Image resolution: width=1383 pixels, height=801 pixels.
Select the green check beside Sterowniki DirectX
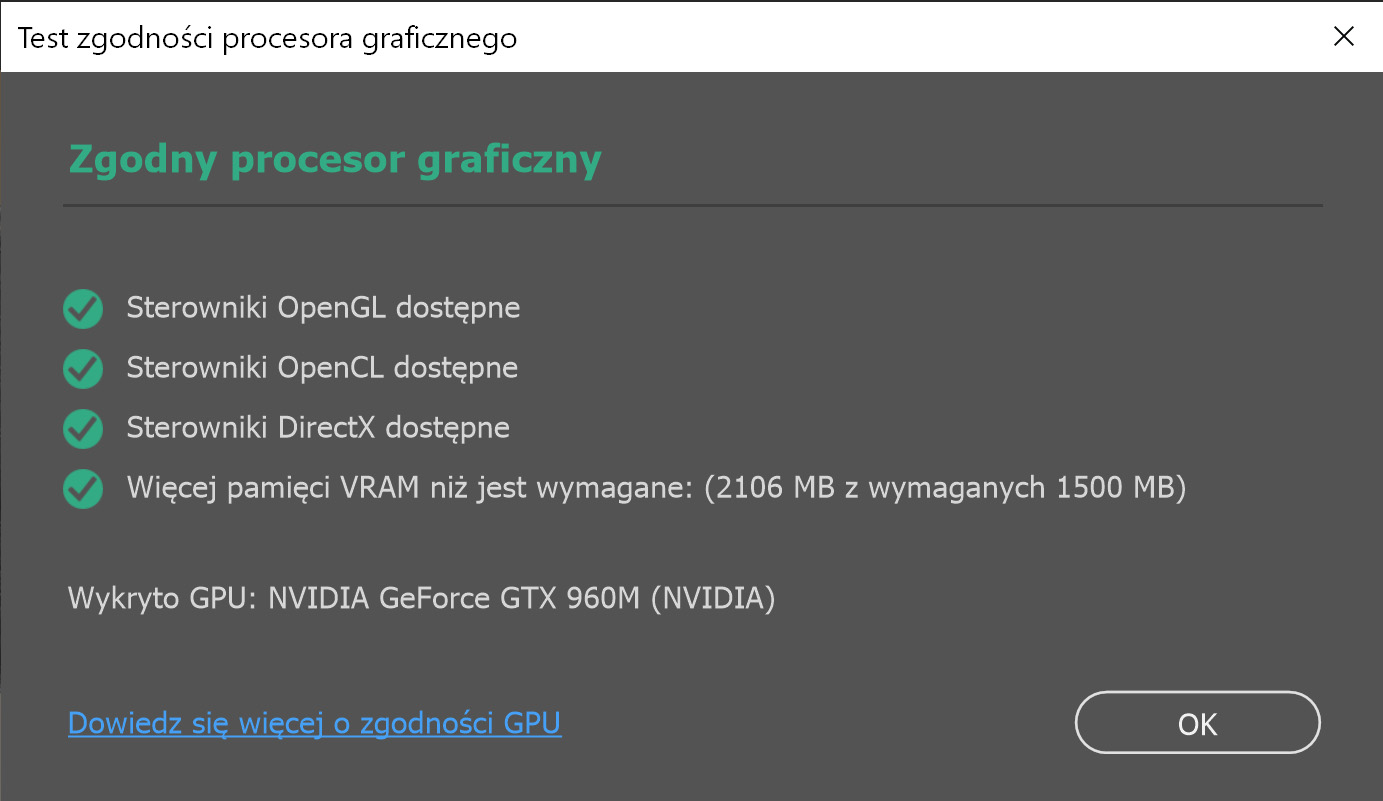click(x=83, y=428)
